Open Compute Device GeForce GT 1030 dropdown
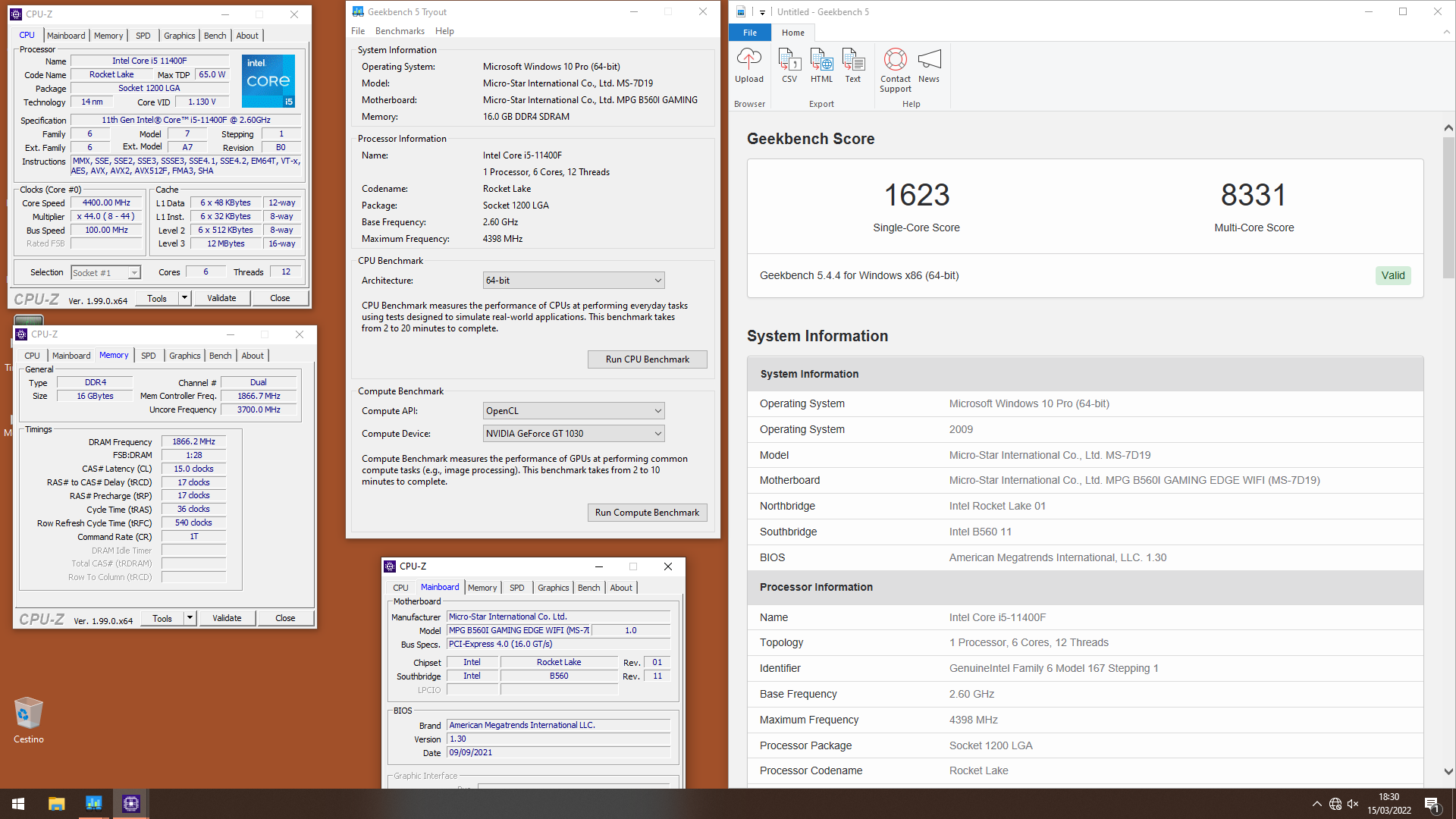This screenshot has height=819, width=1456. click(573, 434)
